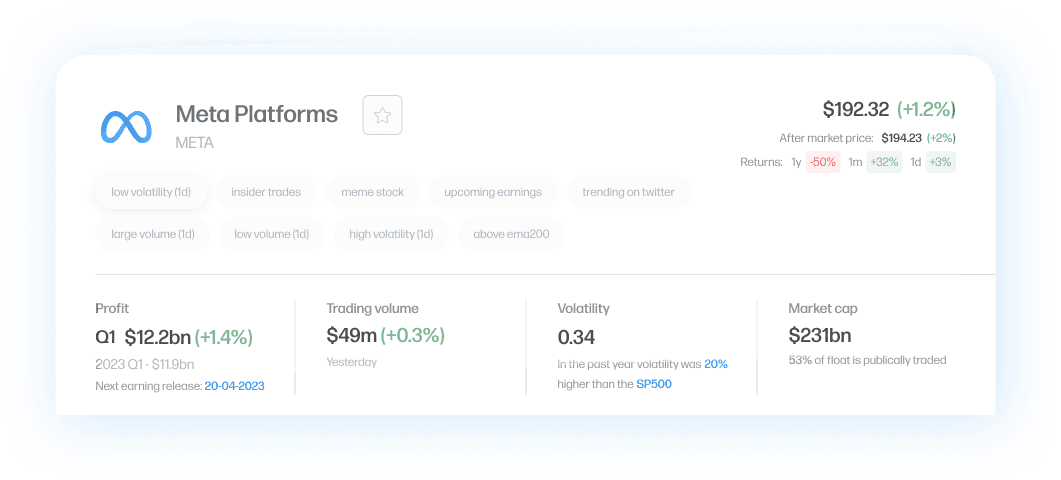This screenshot has height=480, width=1061.
Task: Click the $194.23 after market price
Action: (901, 137)
